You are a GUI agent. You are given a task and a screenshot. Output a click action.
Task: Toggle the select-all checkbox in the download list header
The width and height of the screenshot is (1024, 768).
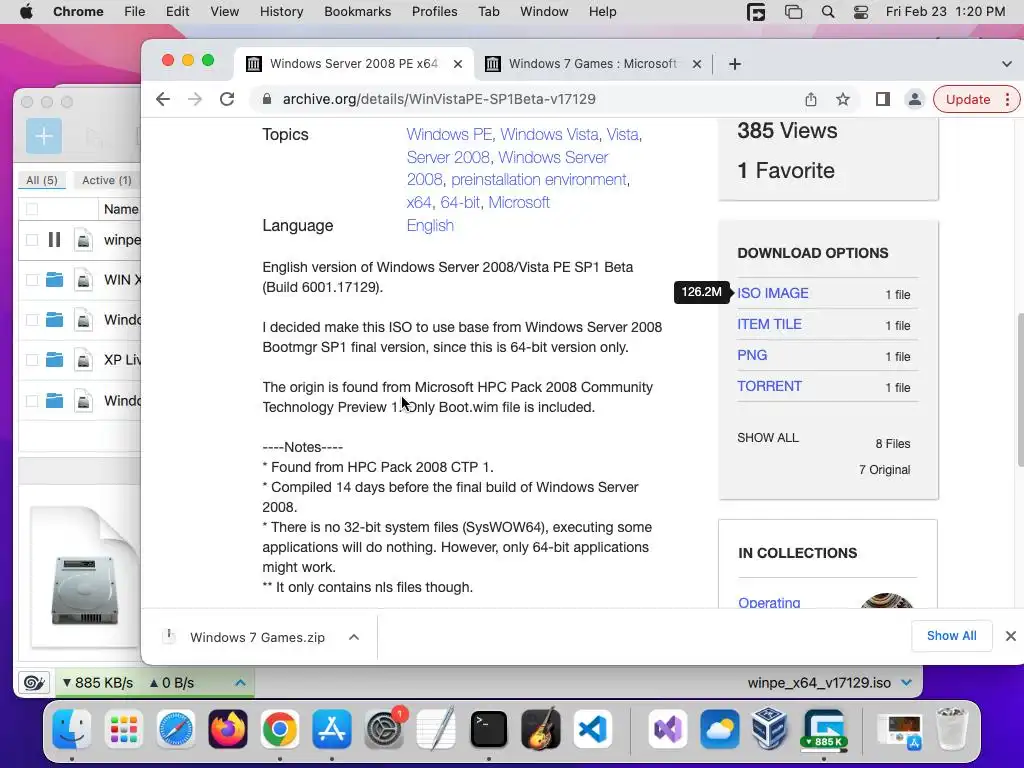pyautogui.click(x=31, y=209)
